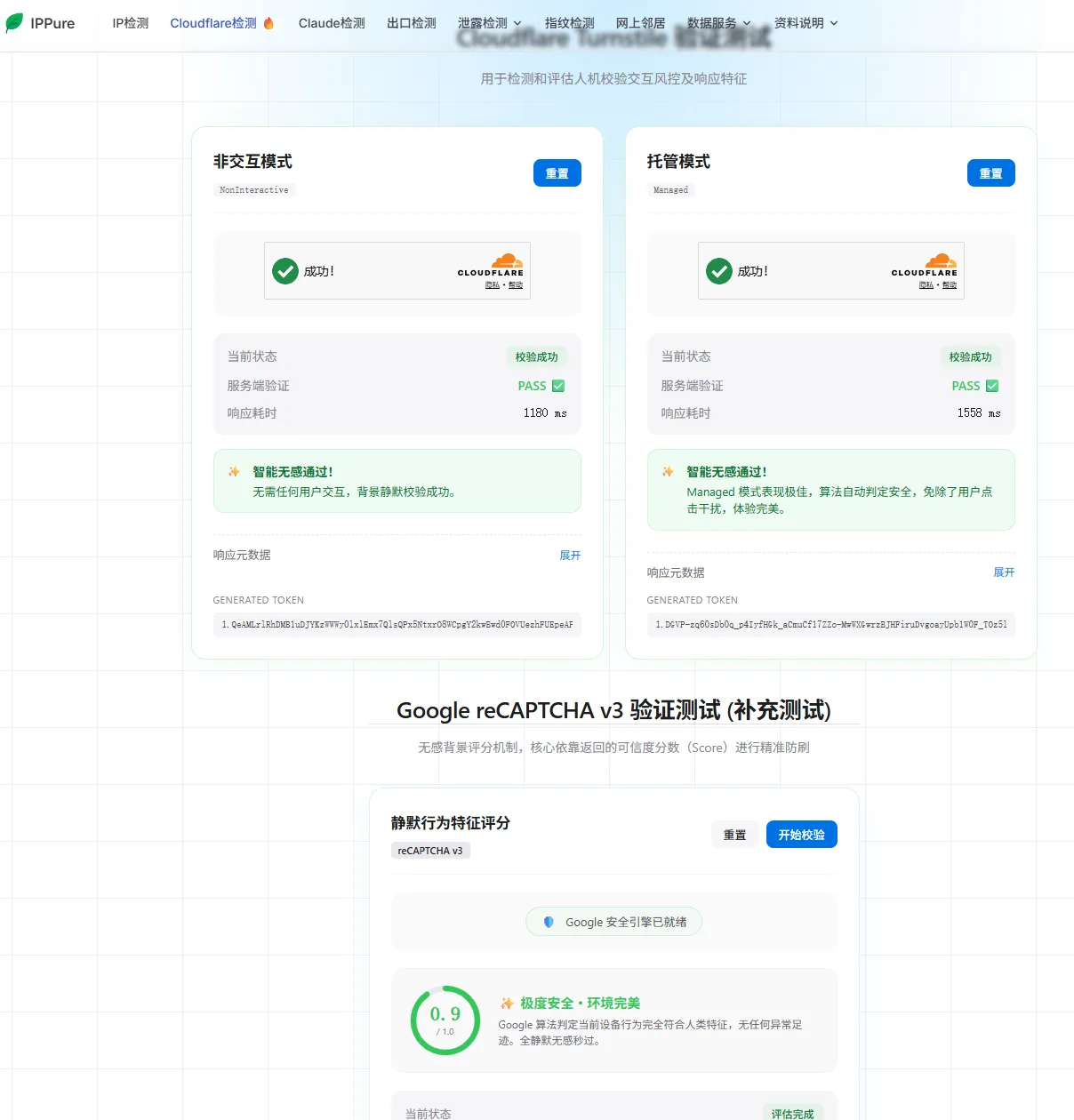Go to the 指纹检测 page

point(570,23)
